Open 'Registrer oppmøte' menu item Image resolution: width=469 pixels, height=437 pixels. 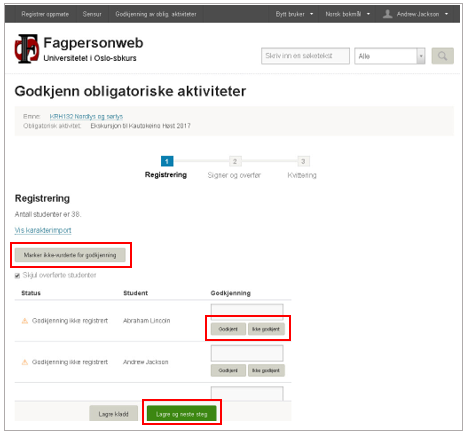point(45,14)
